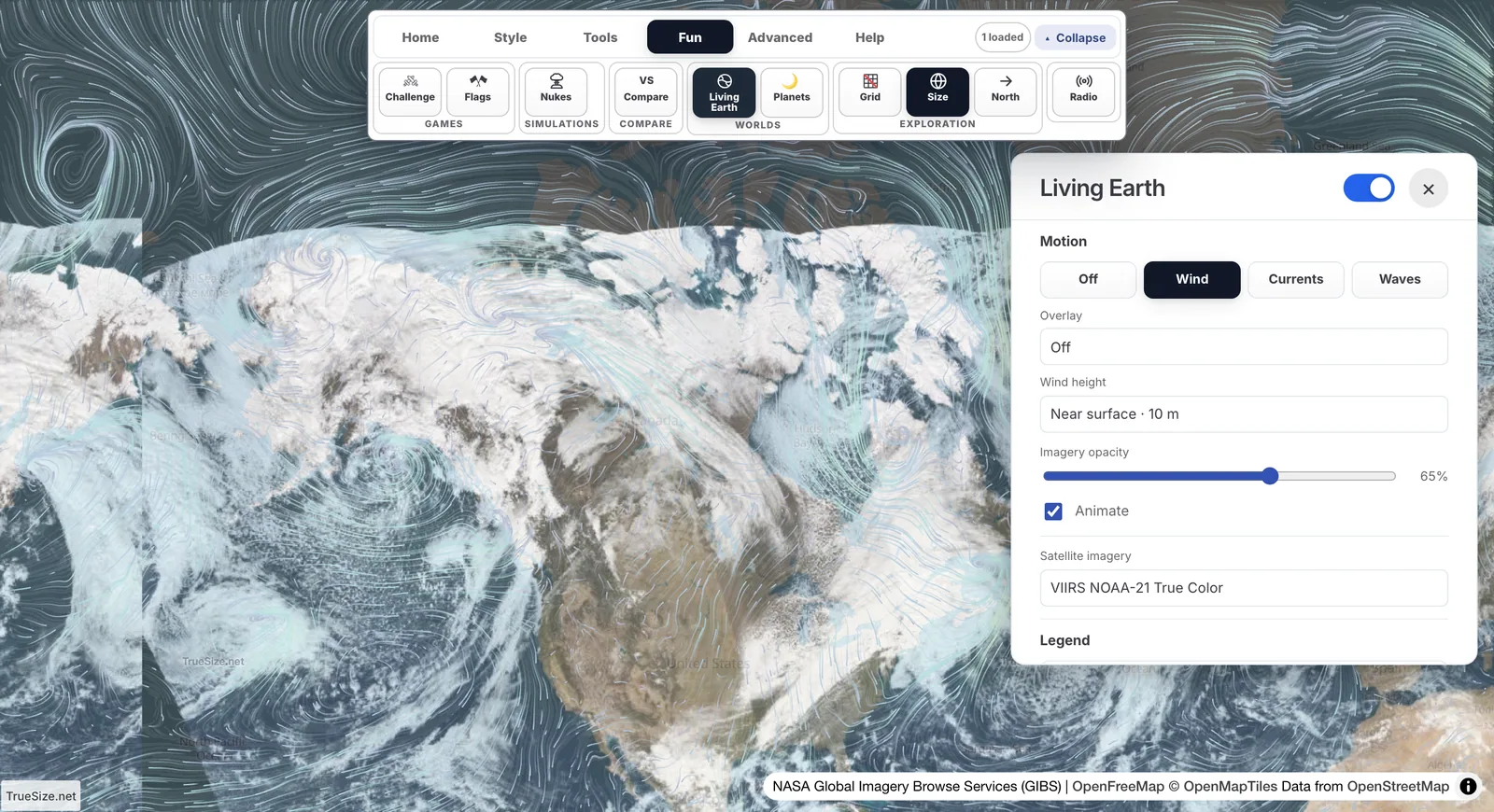Open the Radio icon
Viewport: 1494px width, 812px height.
(1083, 91)
